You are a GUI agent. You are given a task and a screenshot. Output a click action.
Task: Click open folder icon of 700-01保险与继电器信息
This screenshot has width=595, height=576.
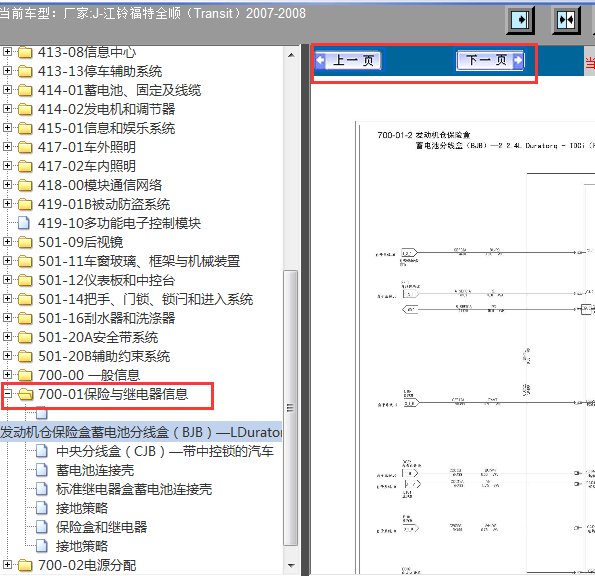click(x=25, y=394)
